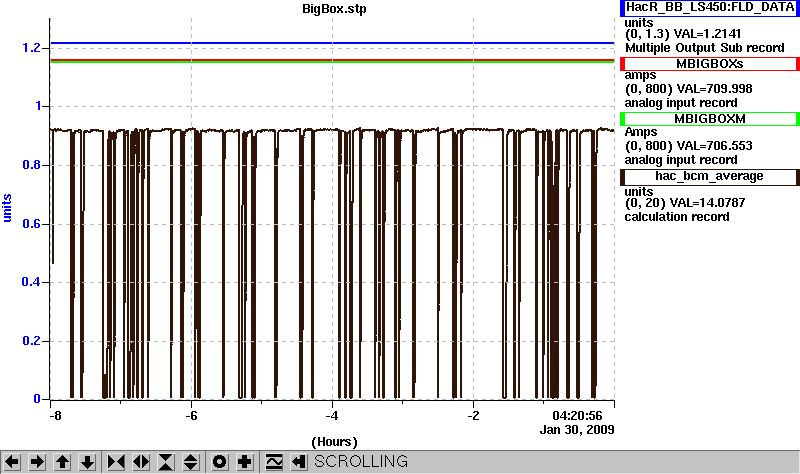Click the vertical 'units' y-axis label
Viewport: 800px width, 474px height.
tap(7, 208)
